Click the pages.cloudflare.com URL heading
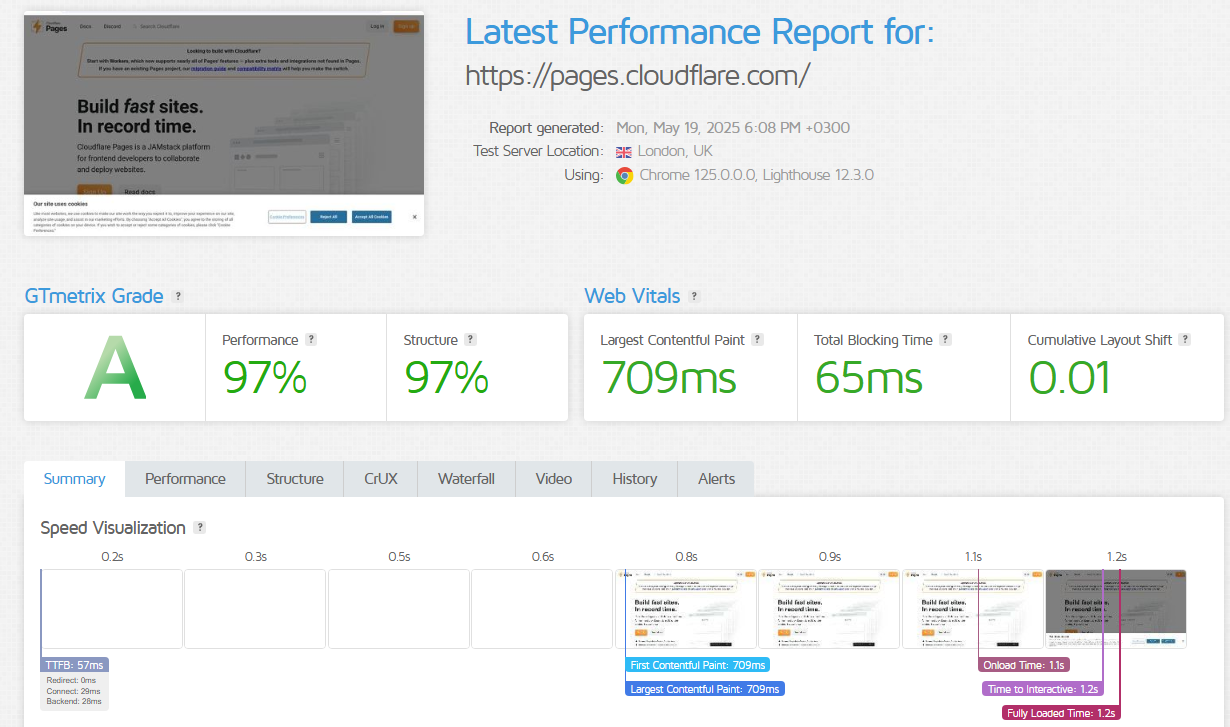The image size is (1230, 727). click(x=638, y=75)
